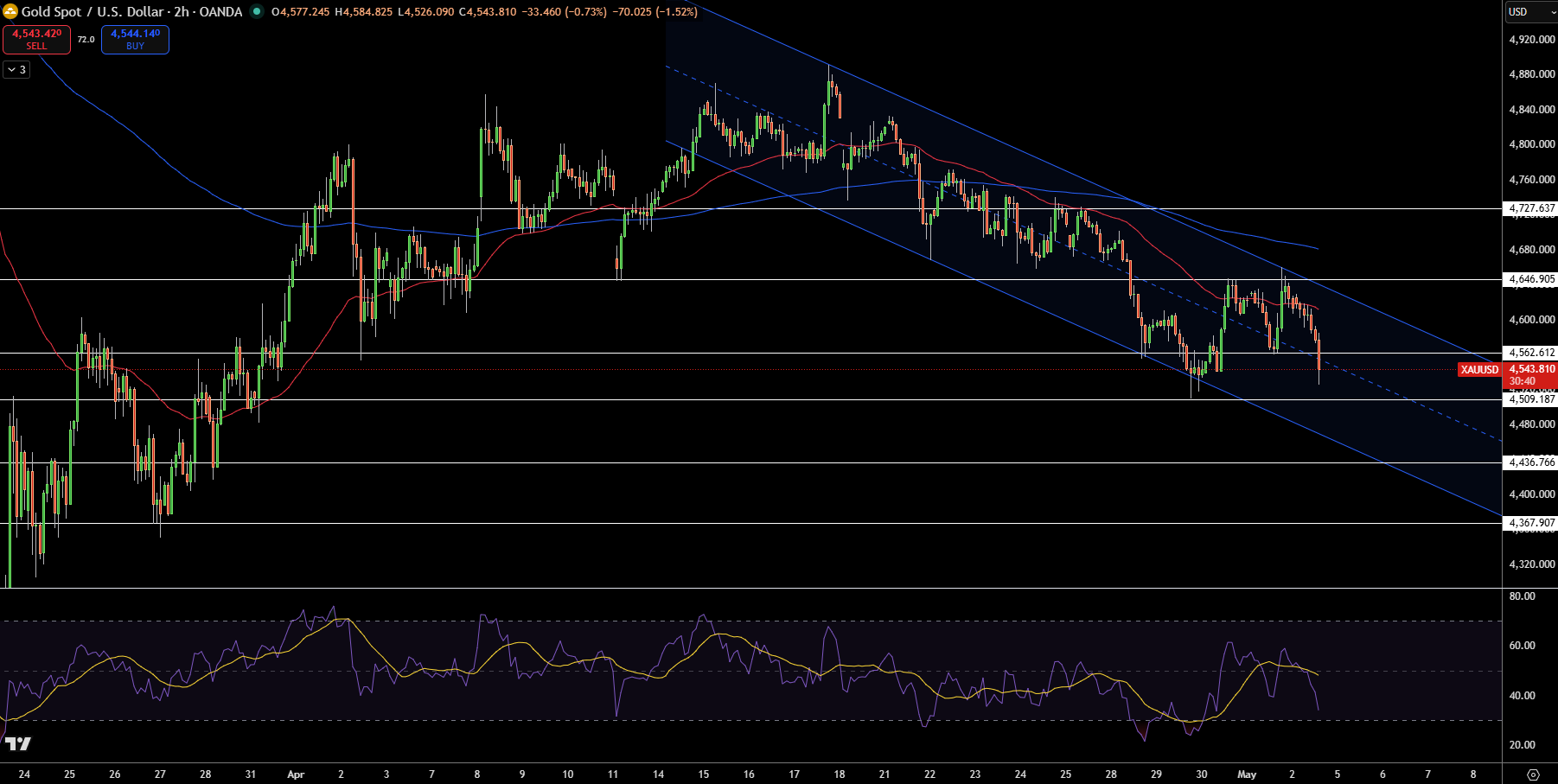
Task: Click the XAUUSD symbol label on price axis
Action: click(x=1479, y=370)
